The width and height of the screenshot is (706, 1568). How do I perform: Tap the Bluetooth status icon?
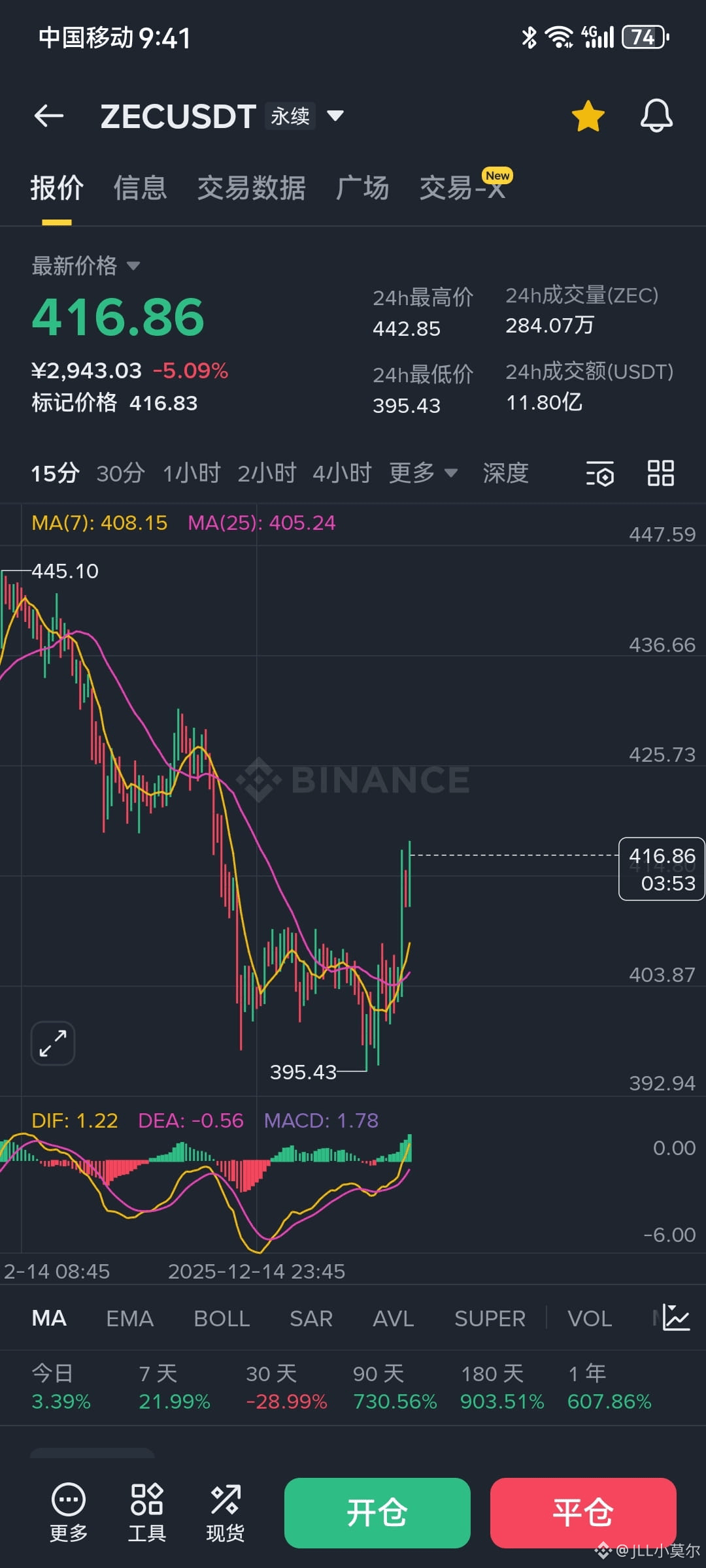[x=529, y=37]
